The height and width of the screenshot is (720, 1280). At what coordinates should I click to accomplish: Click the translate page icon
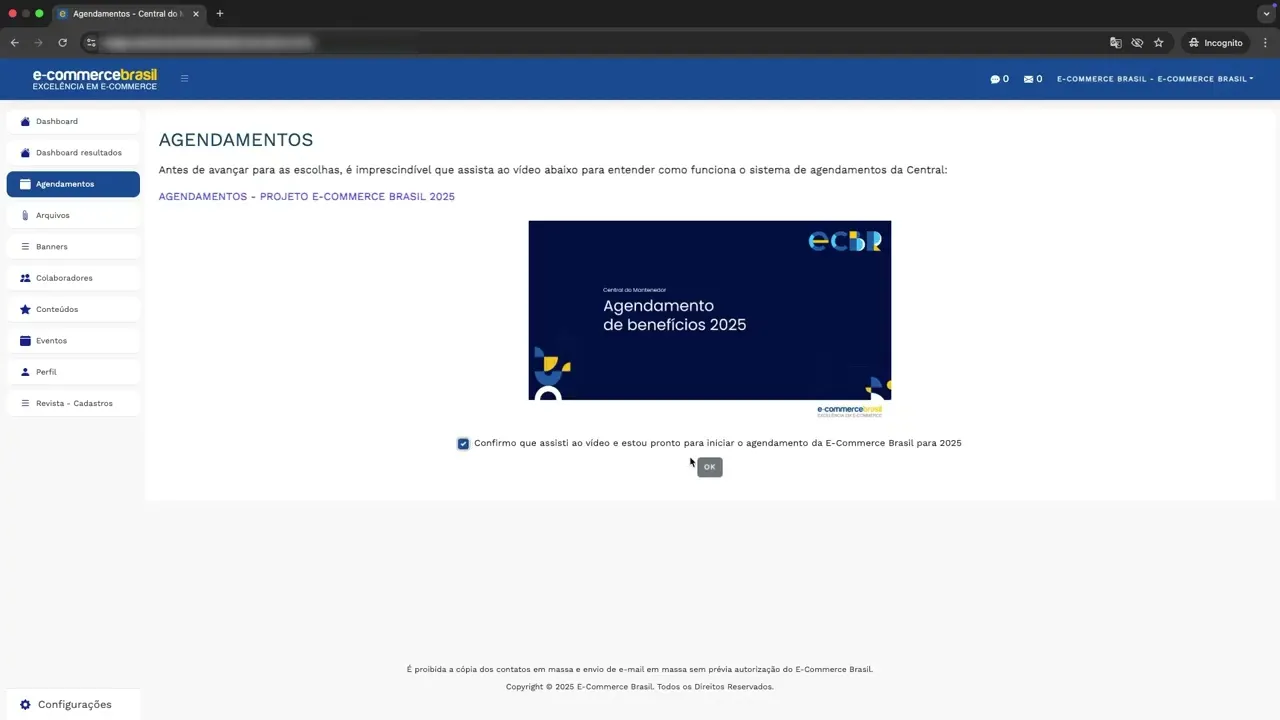1116,43
